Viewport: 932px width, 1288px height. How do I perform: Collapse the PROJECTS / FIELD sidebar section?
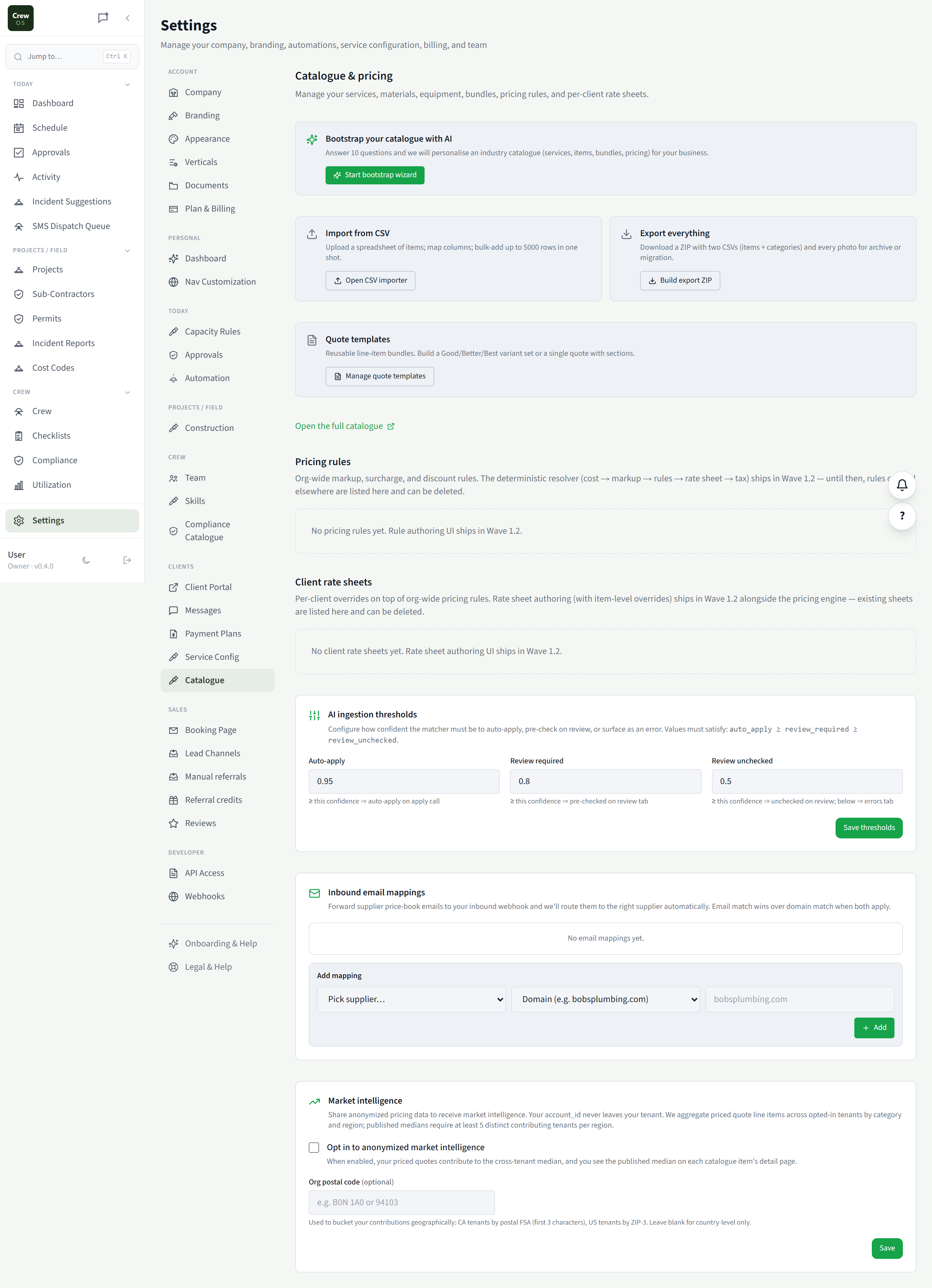tap(127, 250)
